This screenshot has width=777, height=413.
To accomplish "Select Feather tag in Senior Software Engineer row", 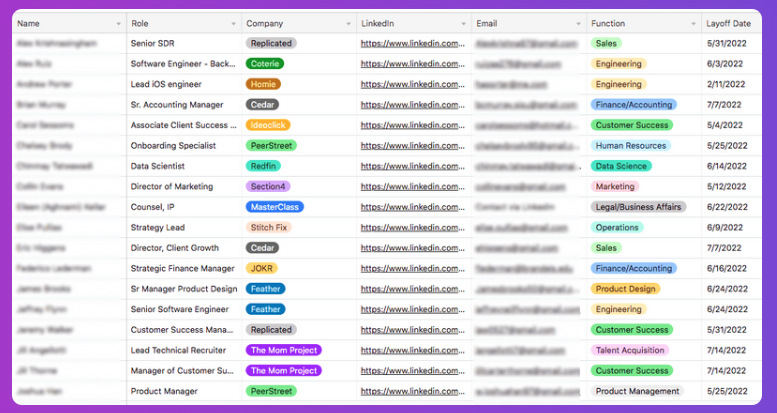I will (x=266, y=309).
